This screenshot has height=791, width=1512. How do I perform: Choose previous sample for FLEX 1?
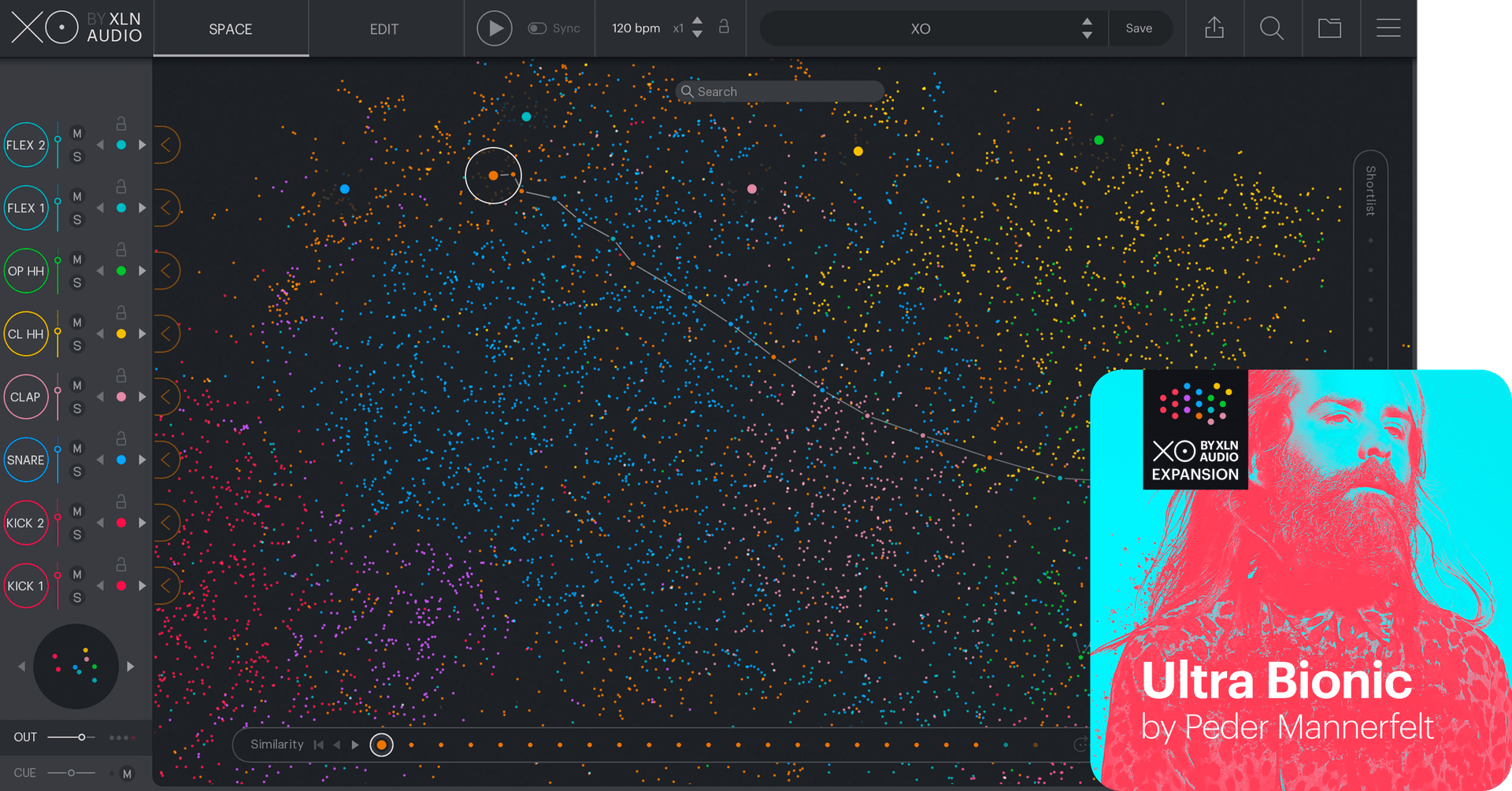coord(100,208)
